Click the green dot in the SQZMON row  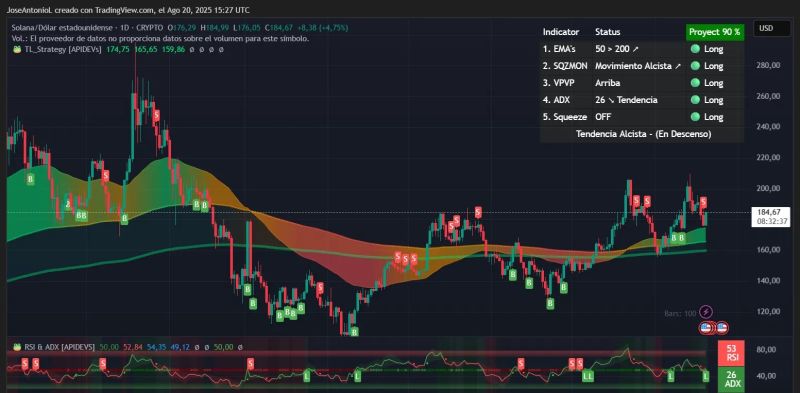click(x=694, y=66)
